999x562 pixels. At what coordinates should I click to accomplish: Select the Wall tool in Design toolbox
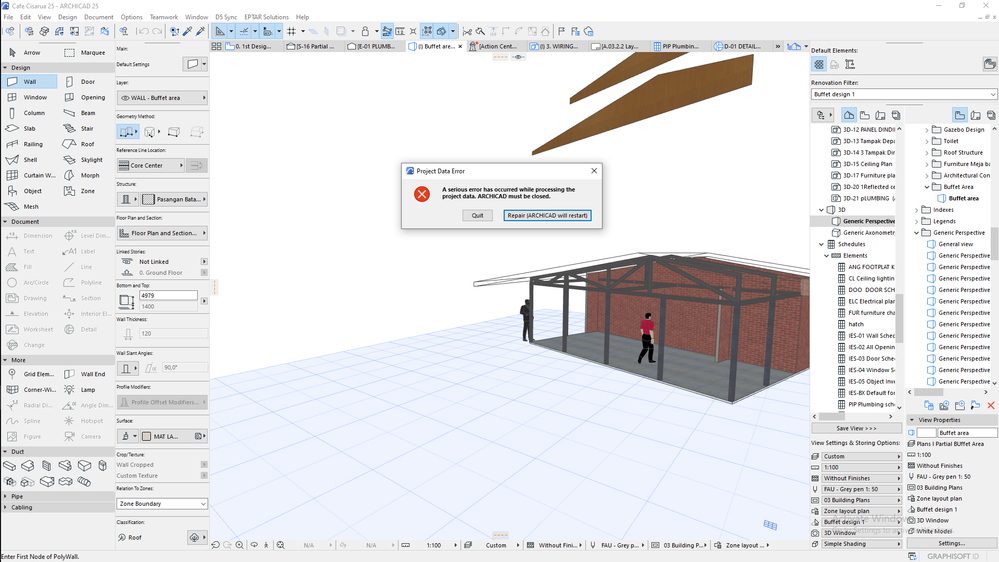30,82
